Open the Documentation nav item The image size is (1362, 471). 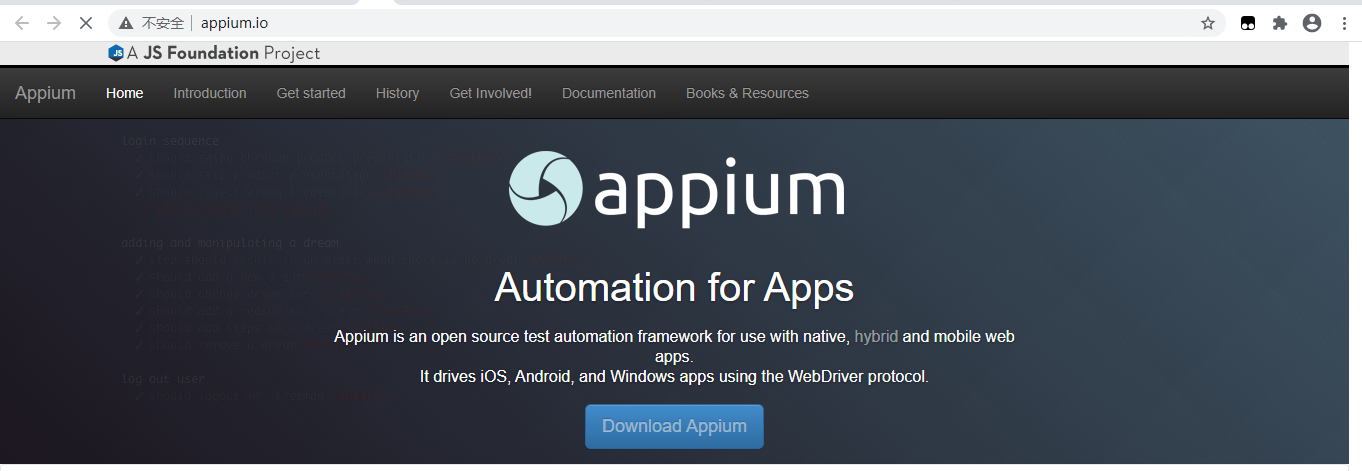609,93
